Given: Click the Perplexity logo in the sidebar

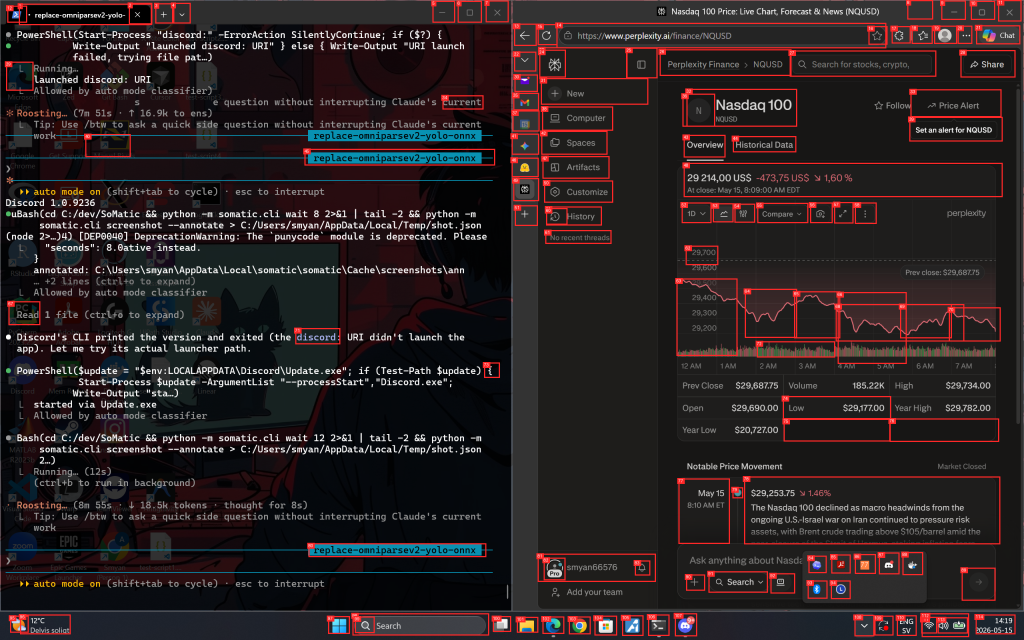Looking at the screenshot, I should [x=554, y=65].
